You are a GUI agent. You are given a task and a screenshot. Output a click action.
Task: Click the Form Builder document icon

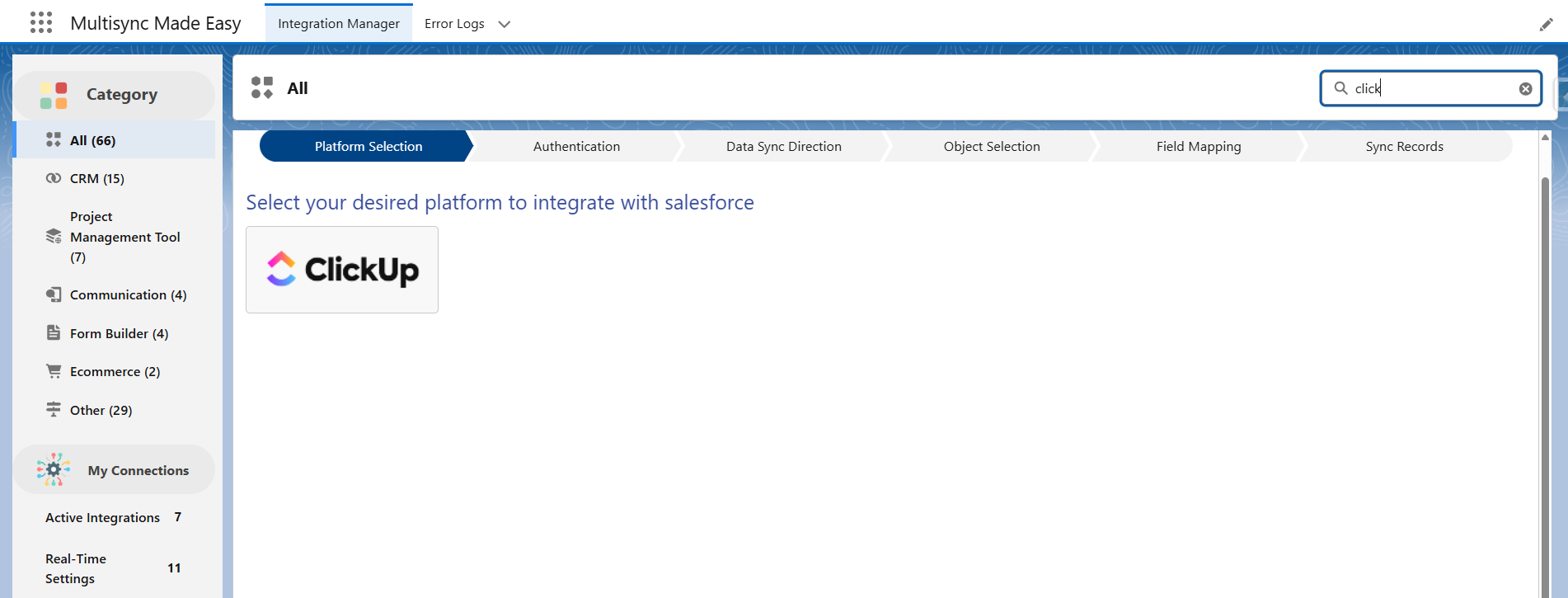coord(54,332)
